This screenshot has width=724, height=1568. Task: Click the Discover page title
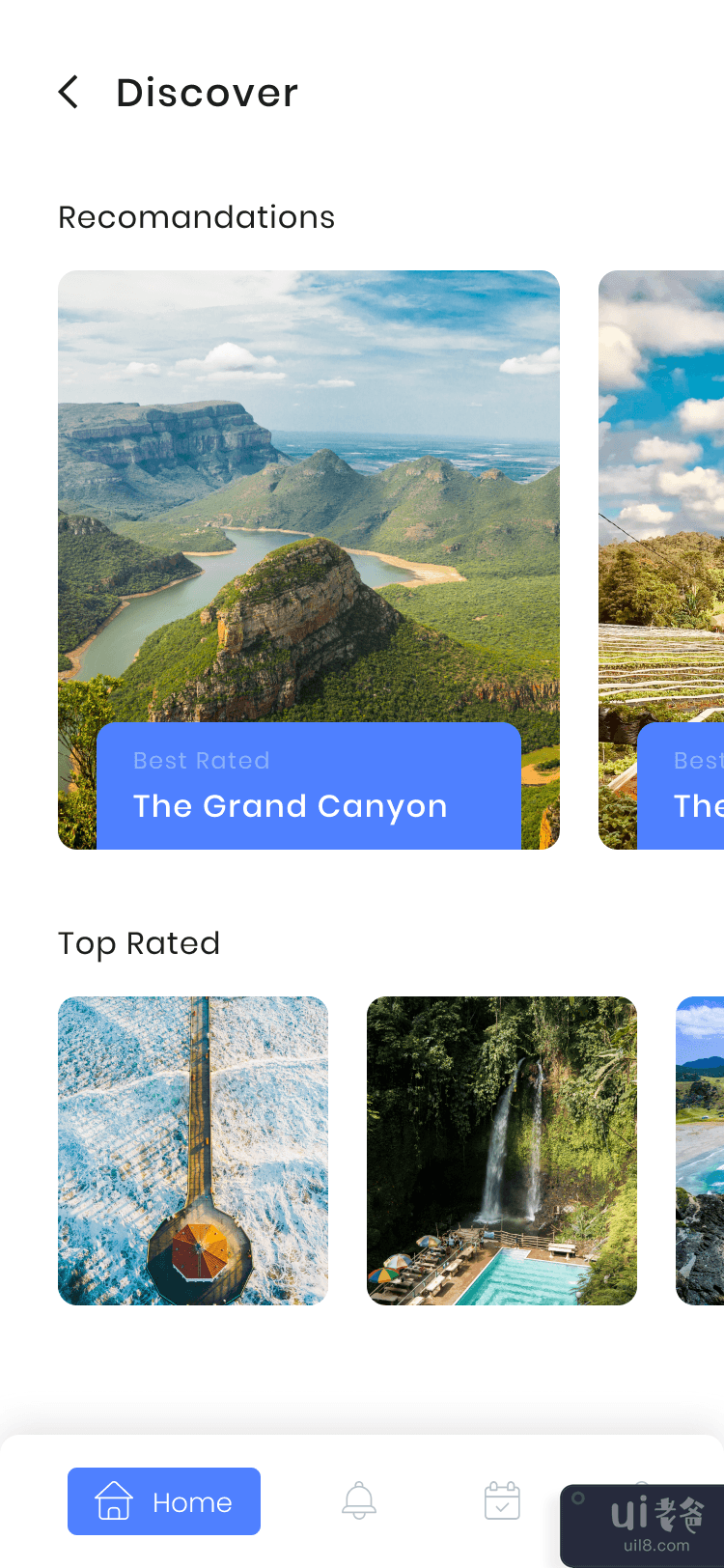(207, 93)
